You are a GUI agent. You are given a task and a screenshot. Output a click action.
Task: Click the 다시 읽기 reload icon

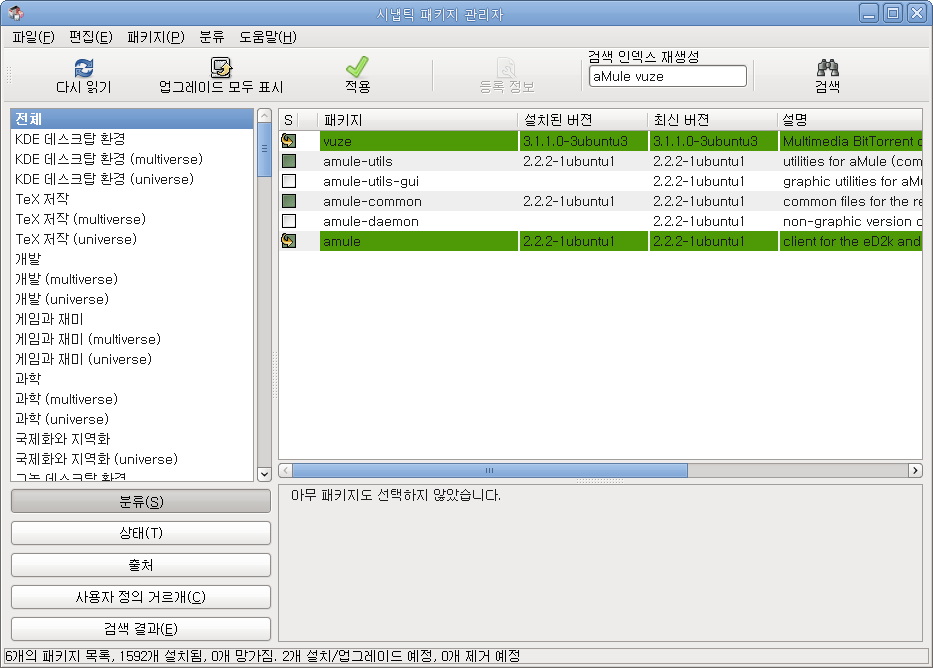coord(84,68)
